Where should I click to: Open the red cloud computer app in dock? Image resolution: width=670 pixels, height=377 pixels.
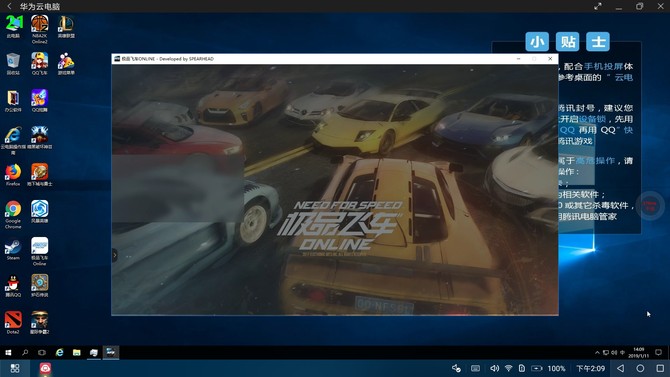[x=45, y=368]
